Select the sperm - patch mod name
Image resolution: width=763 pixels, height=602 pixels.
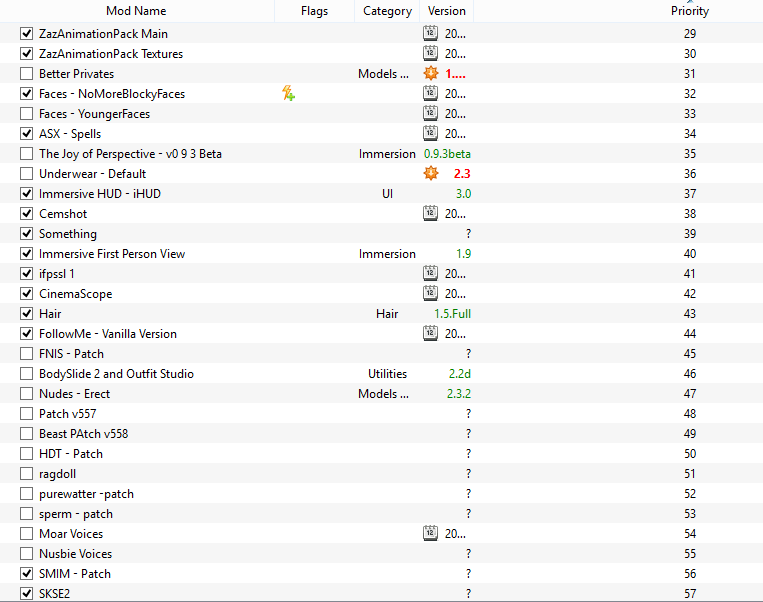pyautogui.click(x=76, y=514)
